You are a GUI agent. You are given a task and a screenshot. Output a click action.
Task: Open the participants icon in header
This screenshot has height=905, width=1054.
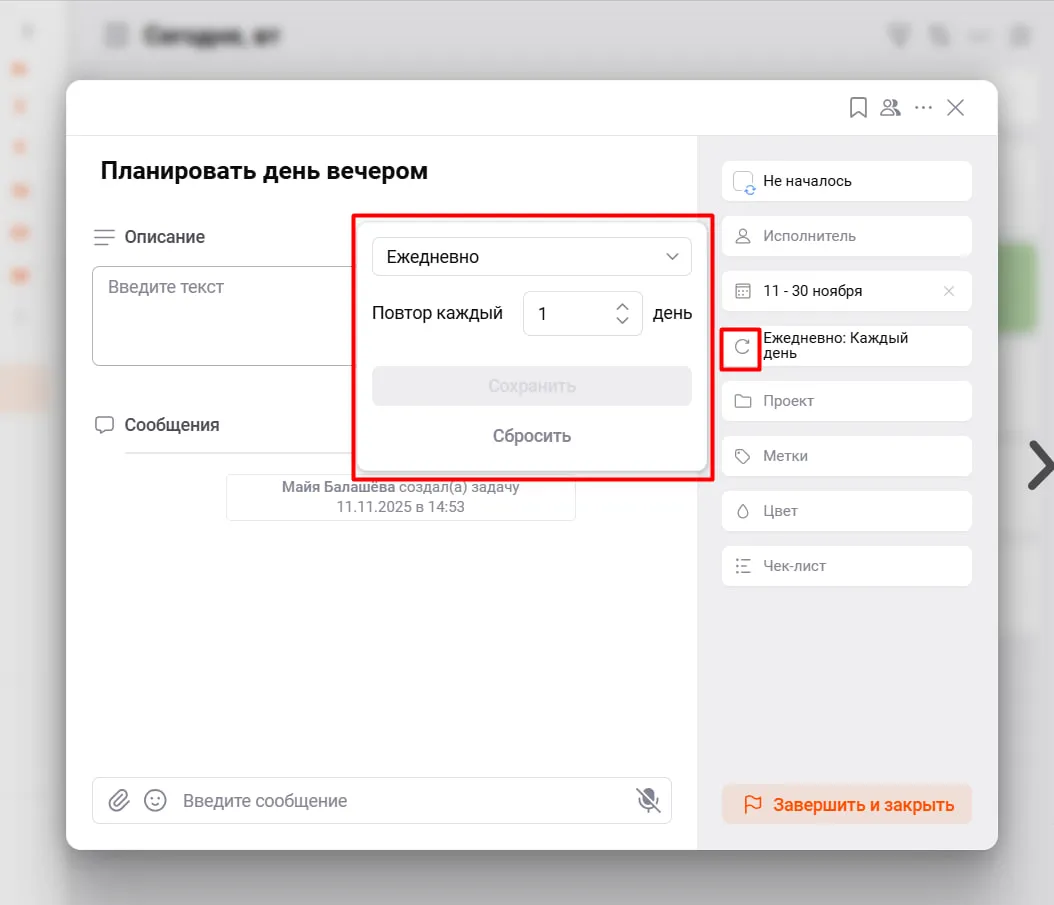click(x=890, y=108)
